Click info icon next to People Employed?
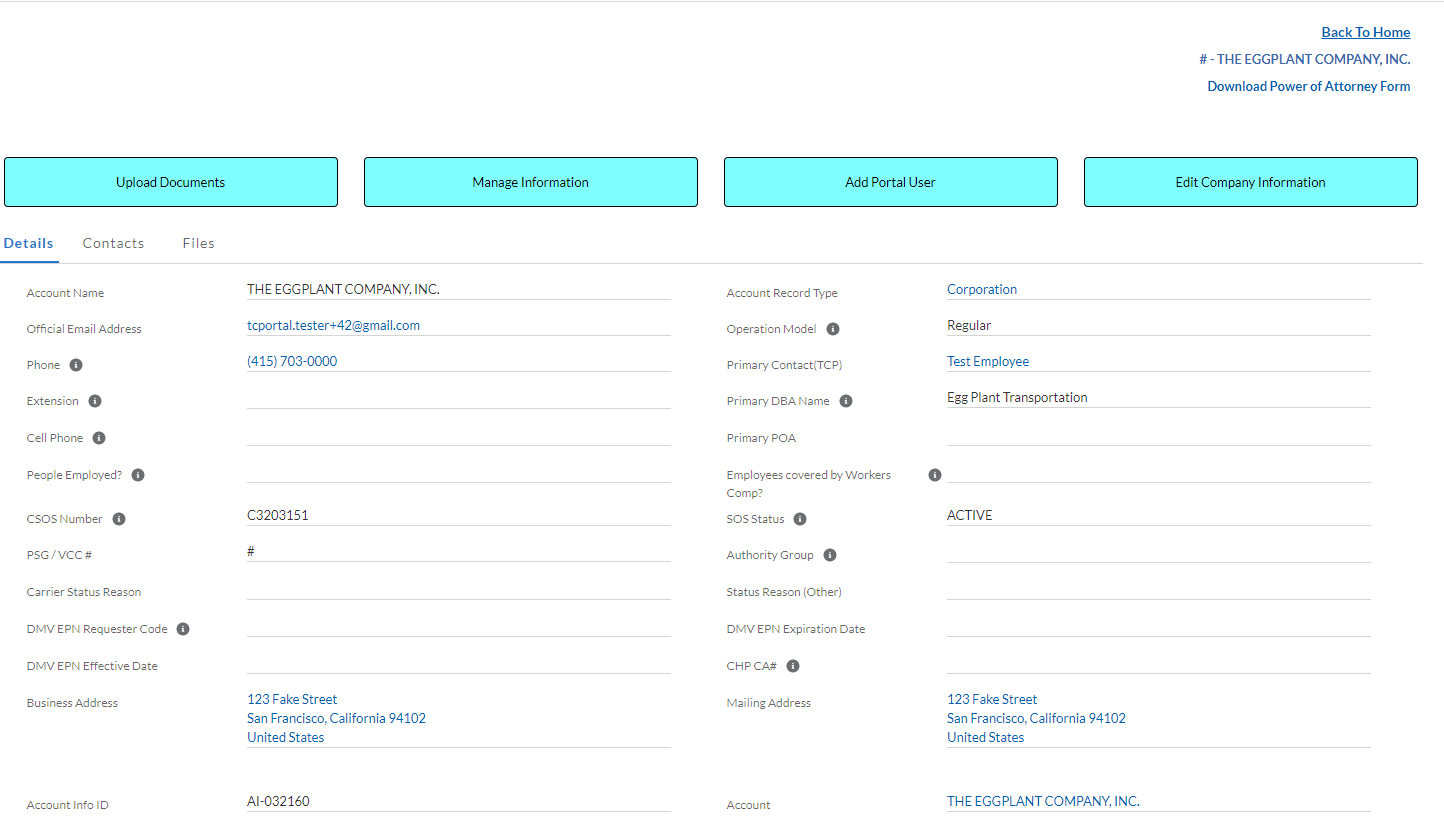Screen dimensions: 1444x816 [138, 475]
